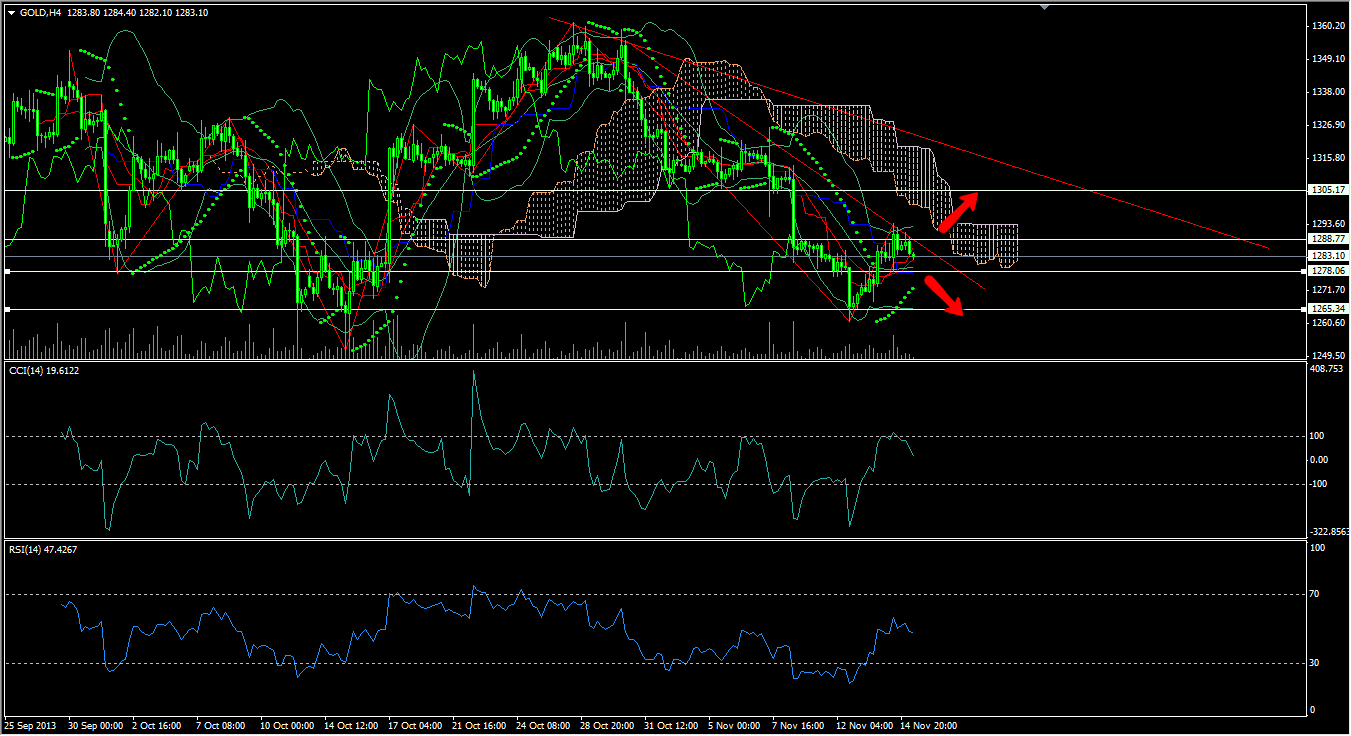Click the 14 Nov 20:00 time label
1351x736 pixels.
pyautogui.click(x=928, y=727)
